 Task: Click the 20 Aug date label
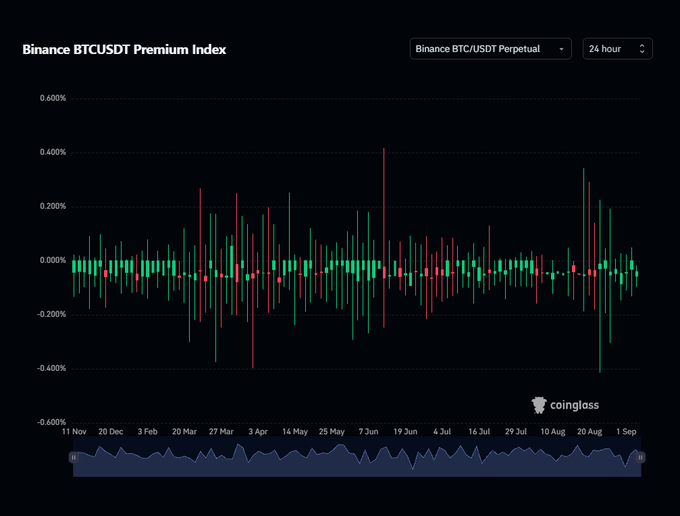[589, 431]
